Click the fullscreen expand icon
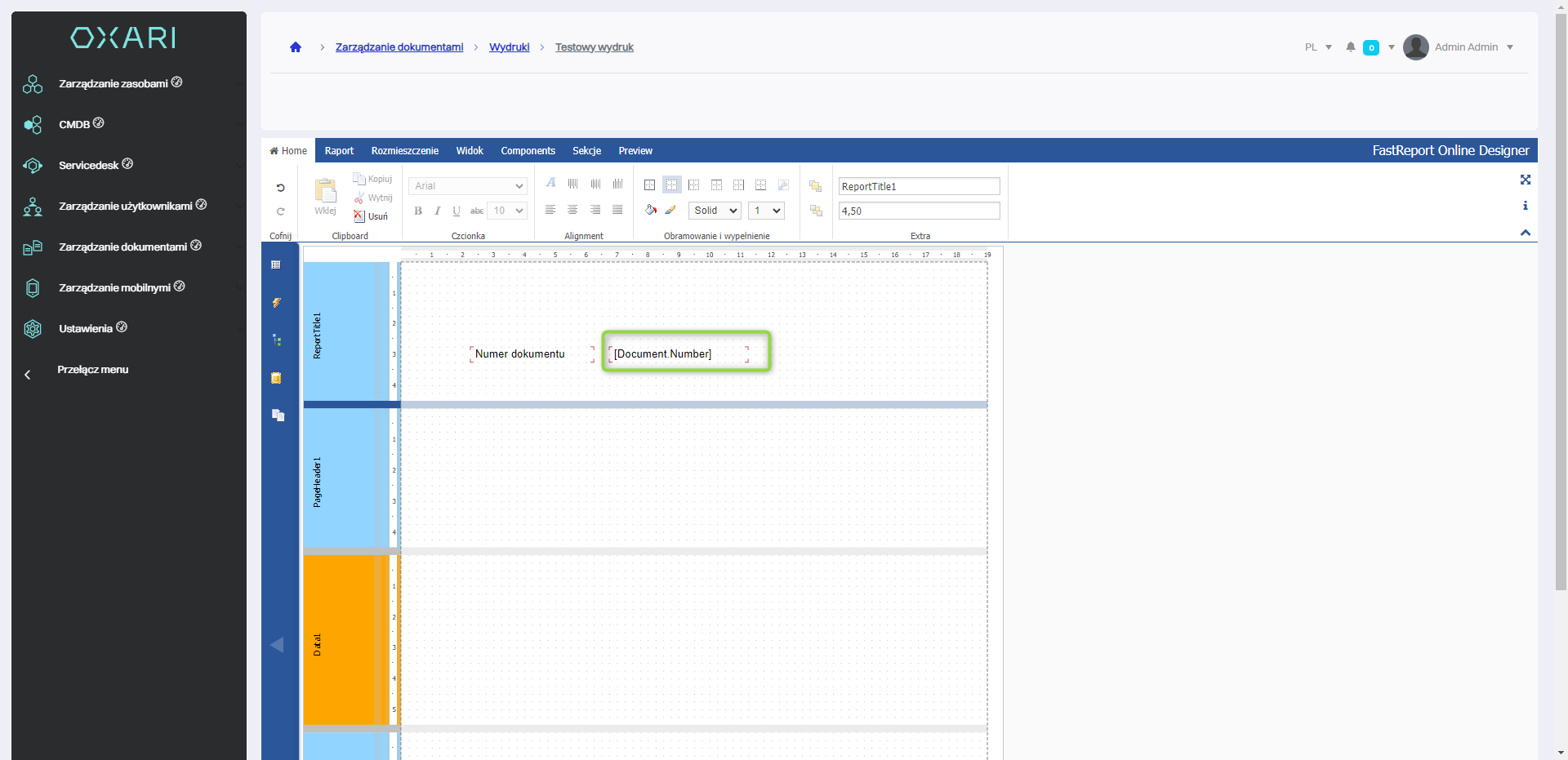This screenshot has width=1568, height=760. (x=1525, y=180)
